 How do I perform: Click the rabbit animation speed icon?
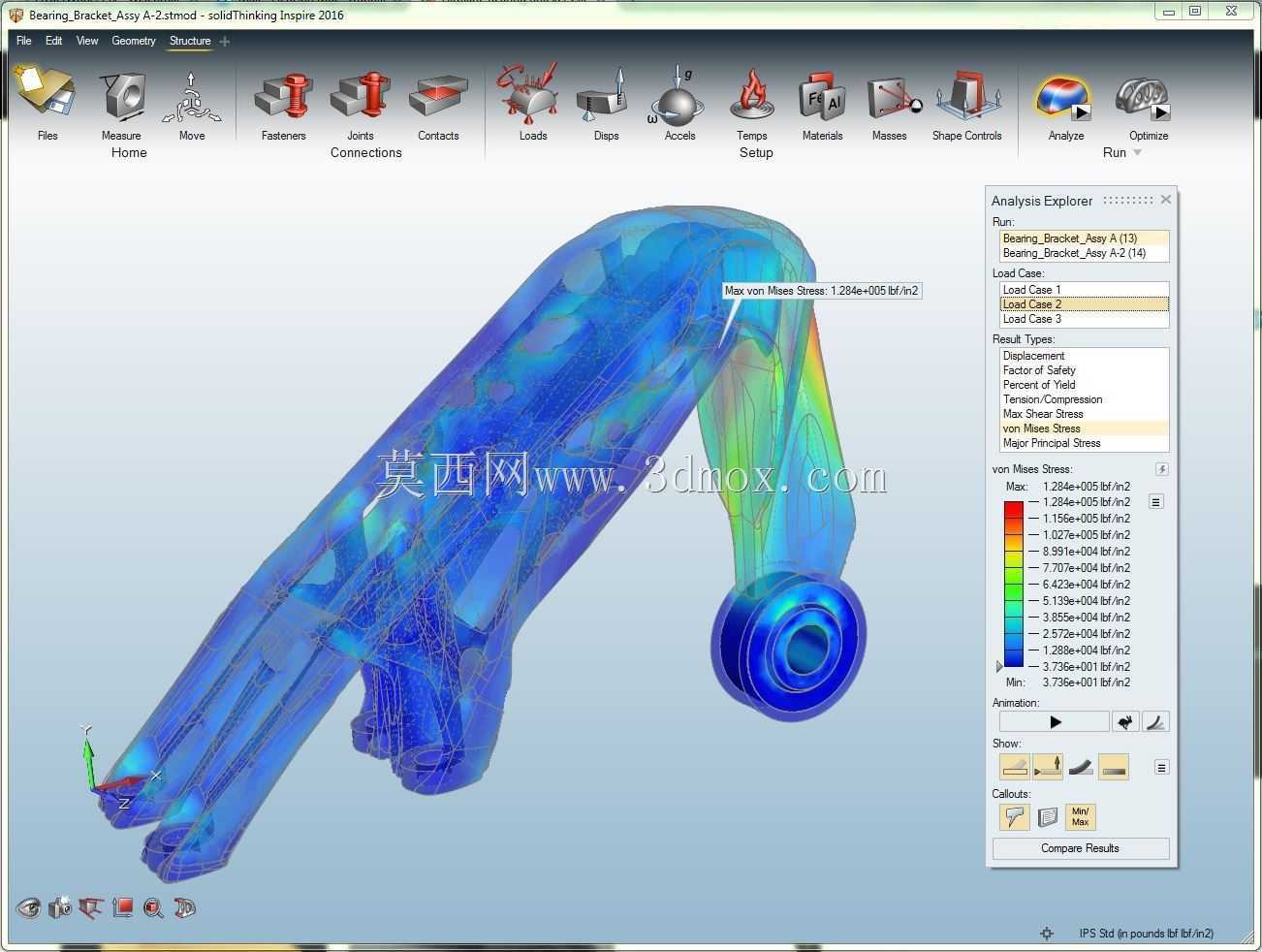[x=1125, y=721]
